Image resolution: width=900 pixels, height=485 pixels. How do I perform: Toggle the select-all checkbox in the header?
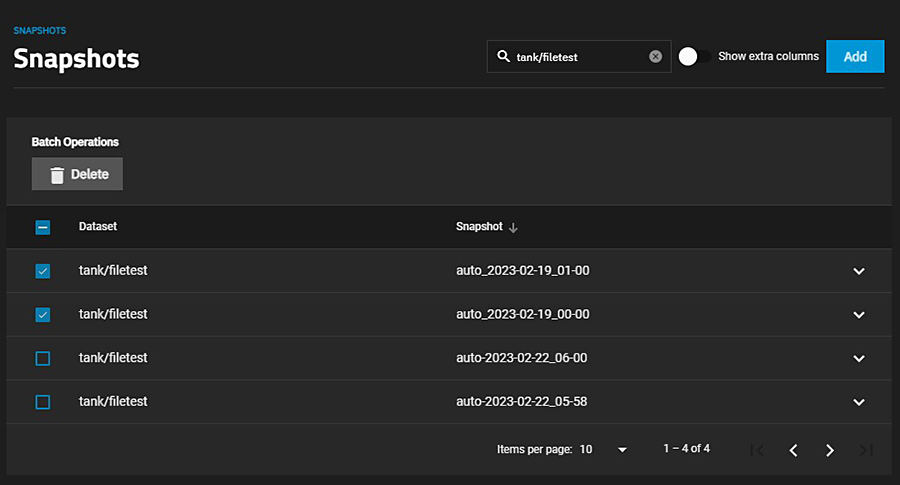click(x=43, y=227)
